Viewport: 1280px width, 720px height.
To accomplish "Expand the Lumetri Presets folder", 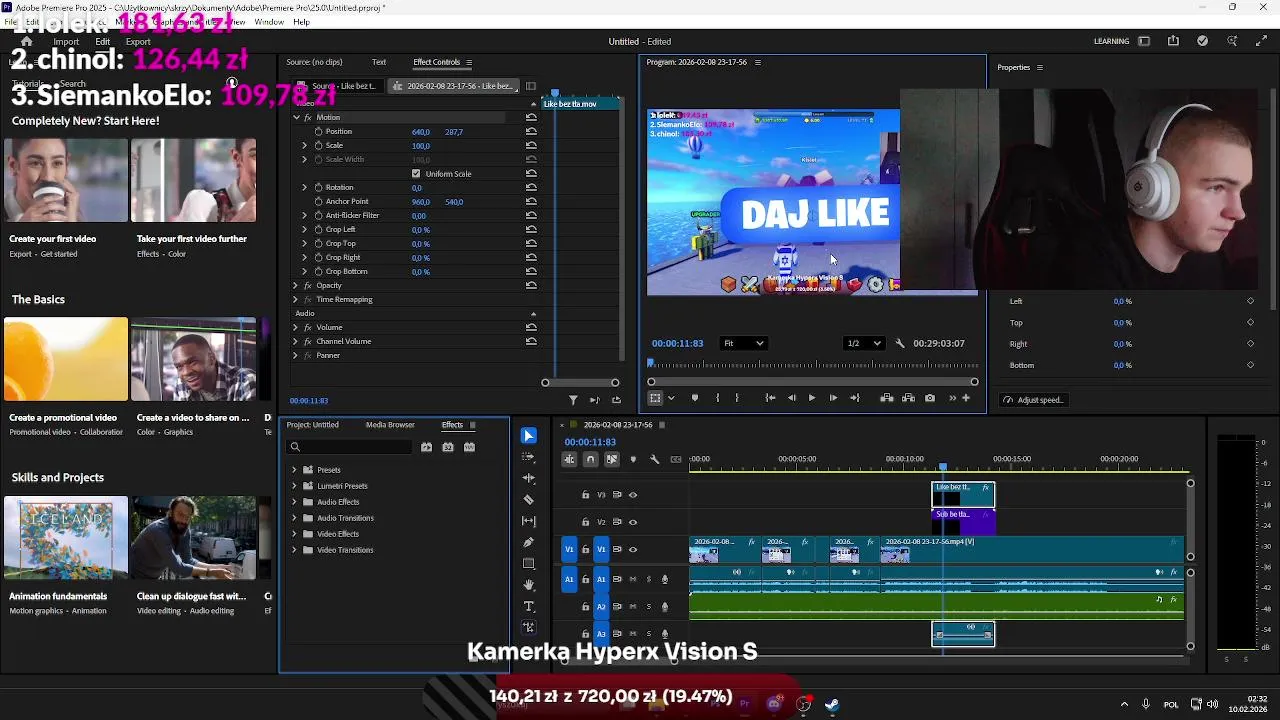I will 294,486.
